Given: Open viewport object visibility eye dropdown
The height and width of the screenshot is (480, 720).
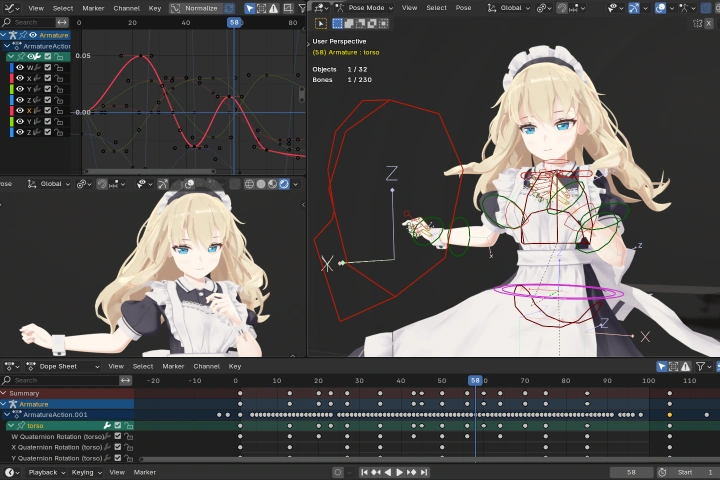Looking at the screenshot, I should tap(614, 8).
